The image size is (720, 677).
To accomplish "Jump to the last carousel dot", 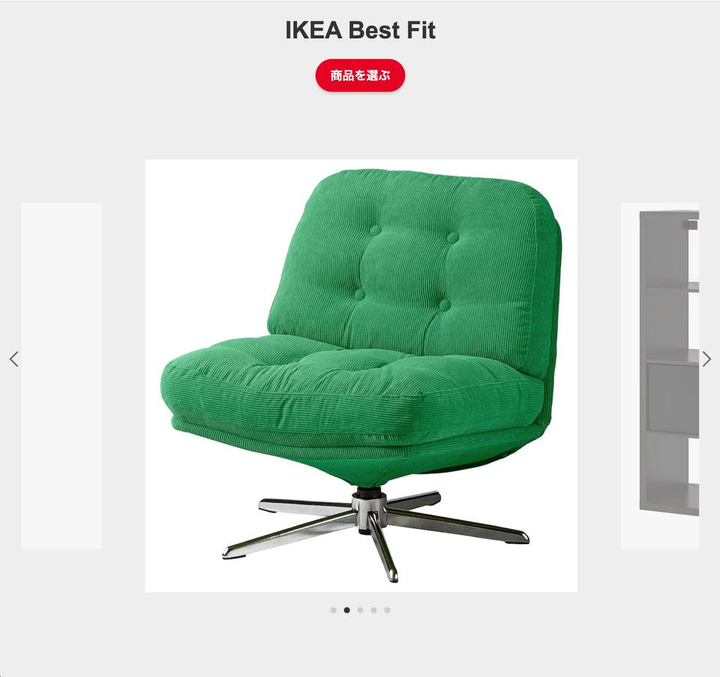I will [x=387, y=610].
